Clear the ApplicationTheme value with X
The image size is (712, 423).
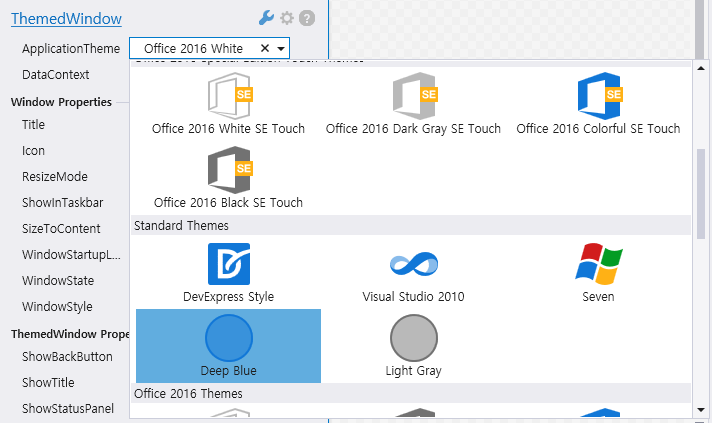(265, 48)
